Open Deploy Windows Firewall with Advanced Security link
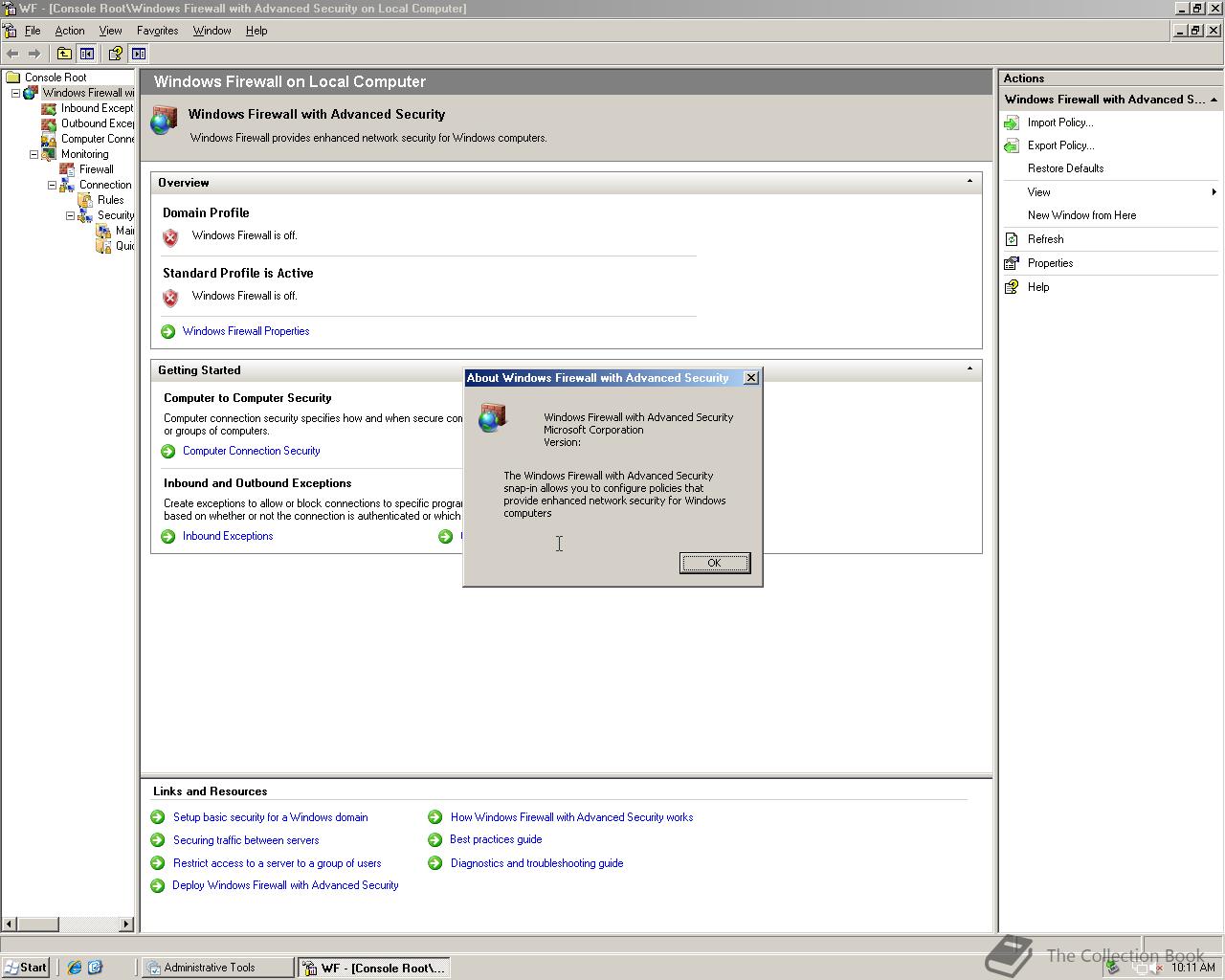Image resolution: width=1225 pixels, height=980 pixels. [x=285, y=885]
